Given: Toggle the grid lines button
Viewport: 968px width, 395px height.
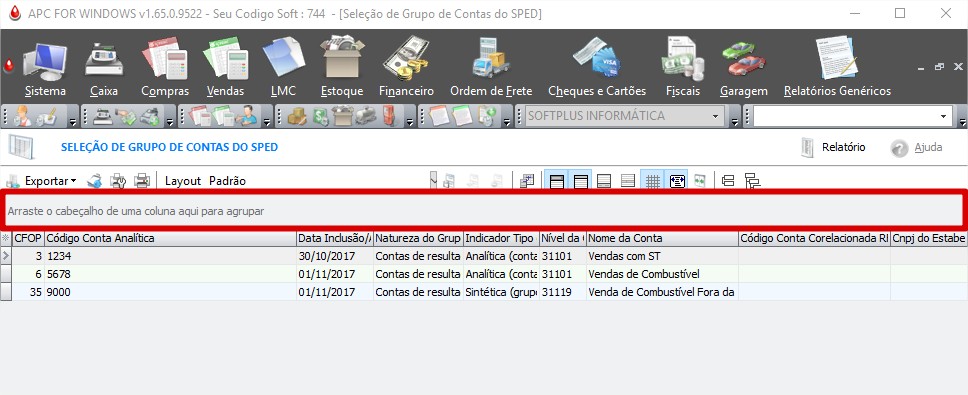Looking at the screenshot, I should pyautogui.click(x=653, y=181).
